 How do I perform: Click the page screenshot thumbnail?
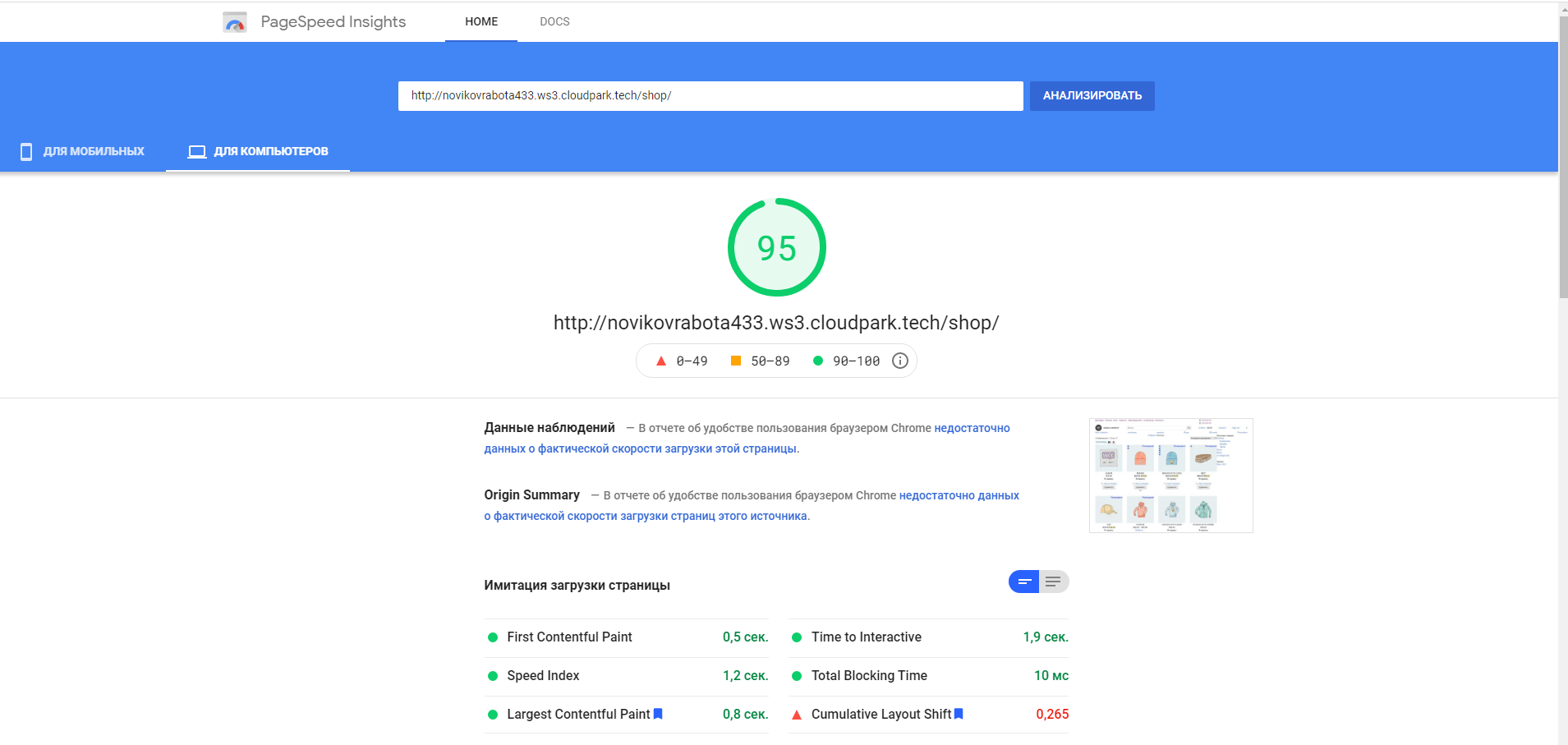[1171, 476]
